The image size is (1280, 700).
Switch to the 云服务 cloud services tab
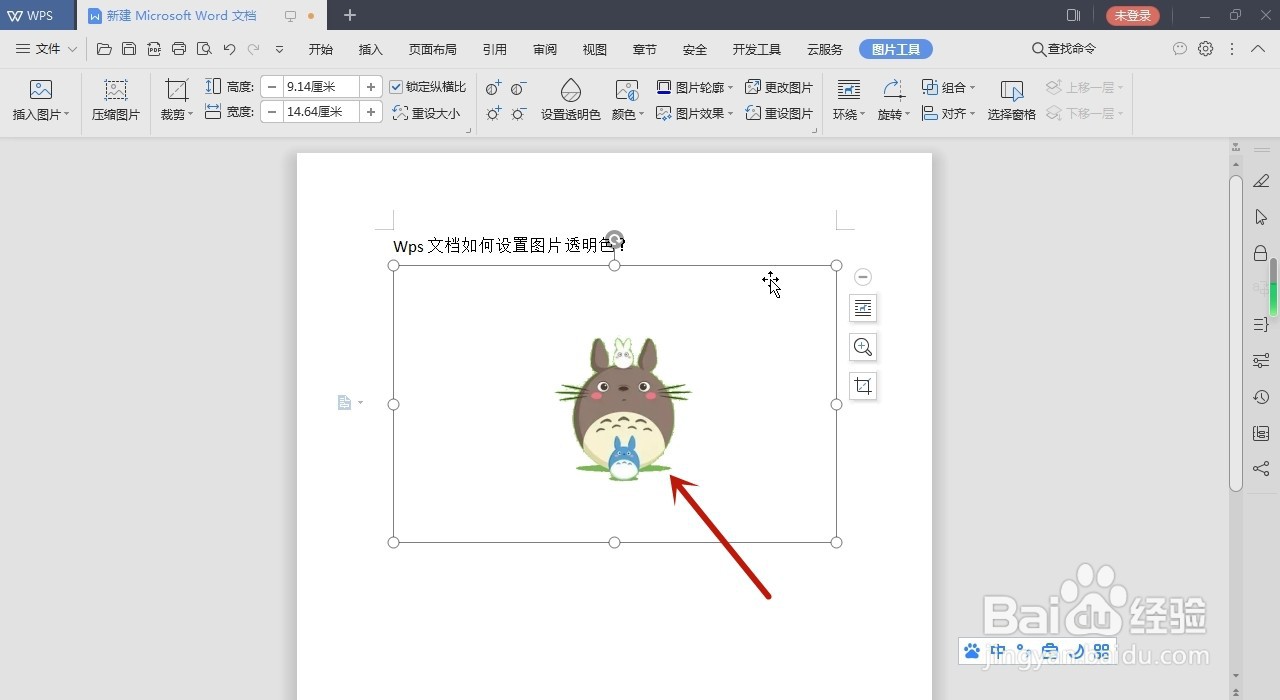[825, 49]
